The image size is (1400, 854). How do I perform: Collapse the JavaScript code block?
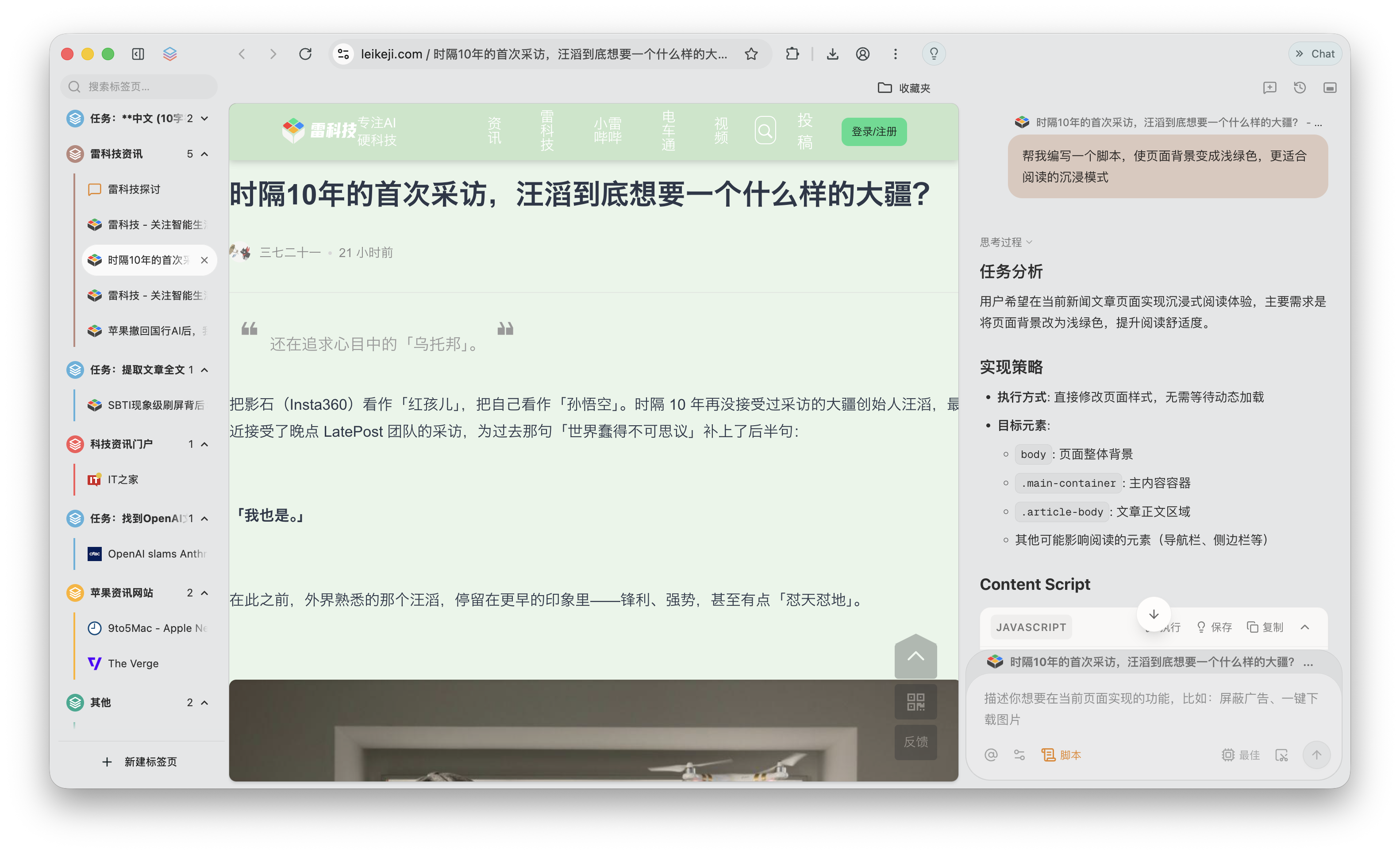point(1305,627)
